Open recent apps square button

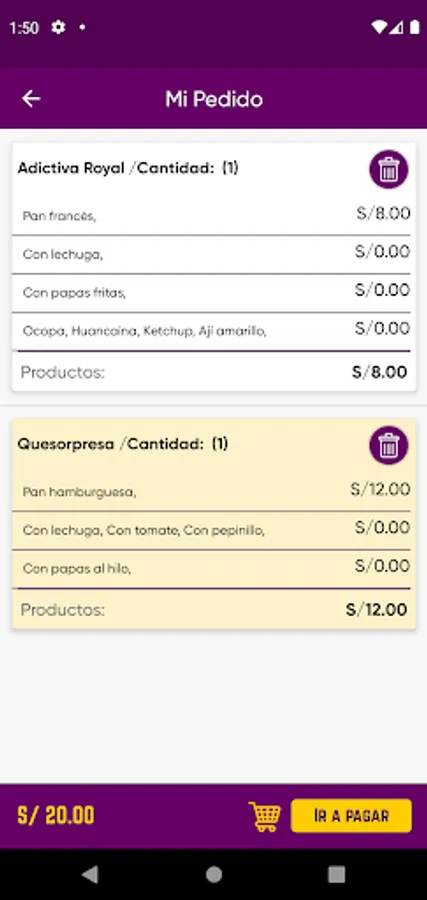(x=336, y=874)
